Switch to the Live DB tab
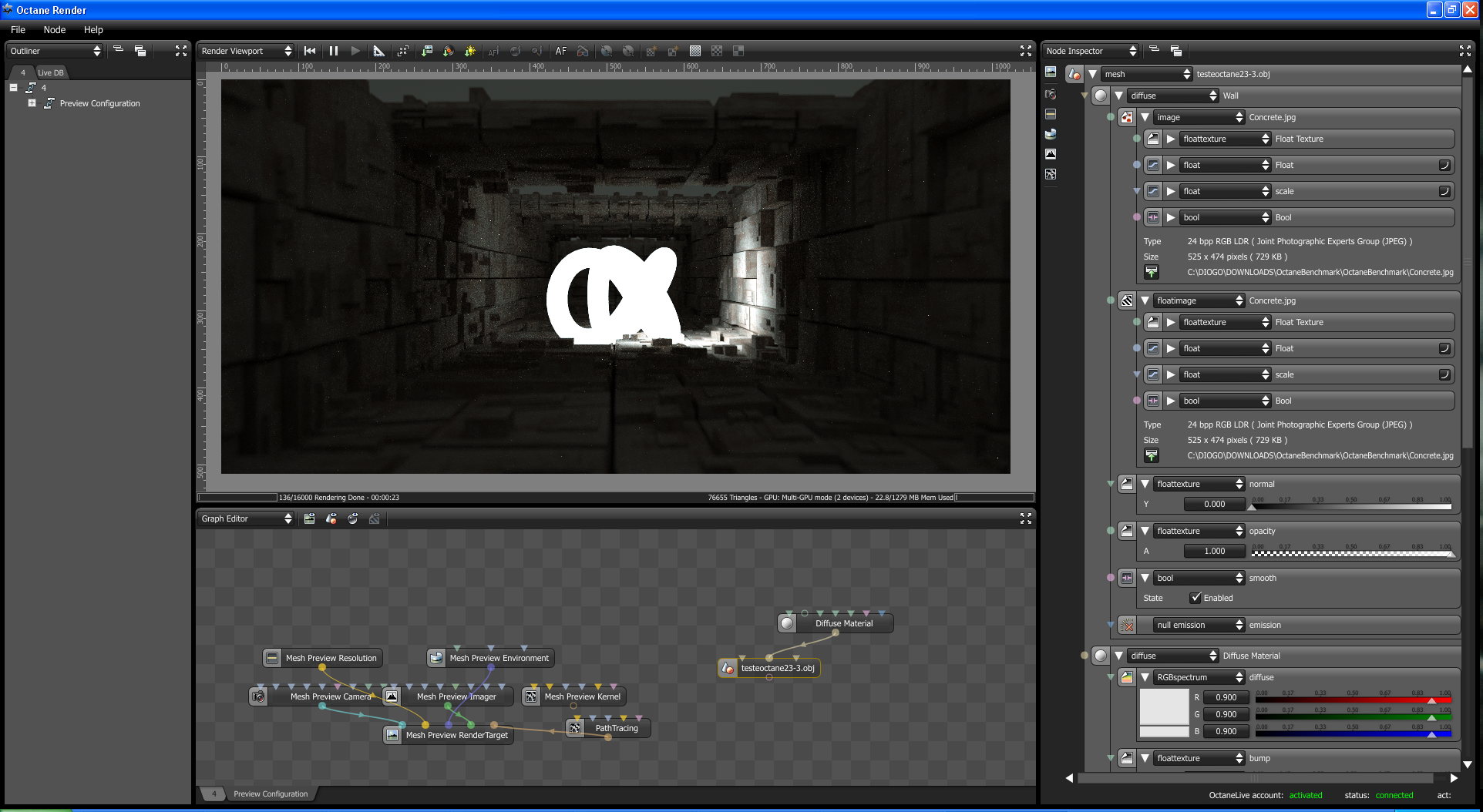The image size is (1483, 812). tap(51, 72)
